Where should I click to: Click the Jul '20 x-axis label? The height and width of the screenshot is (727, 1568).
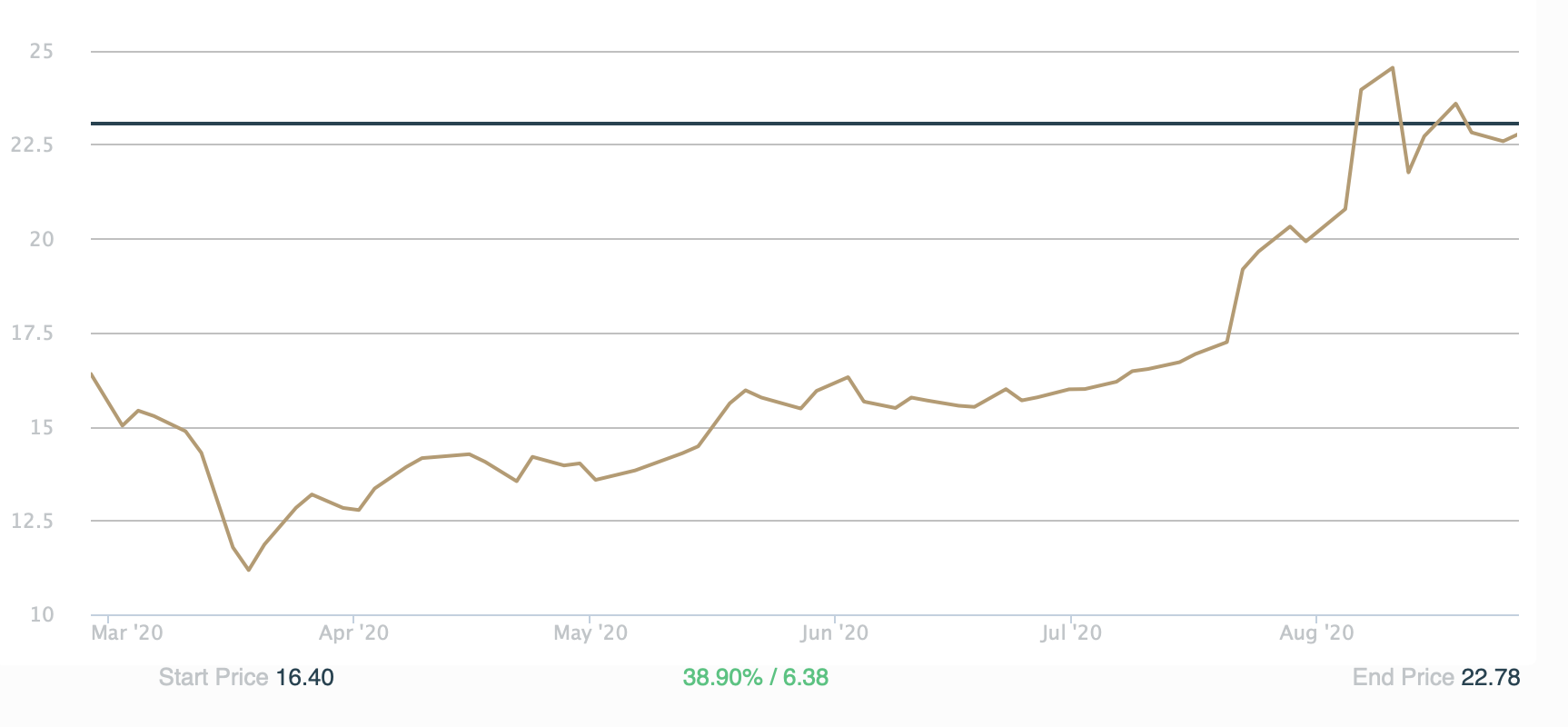pos(1071,632)
